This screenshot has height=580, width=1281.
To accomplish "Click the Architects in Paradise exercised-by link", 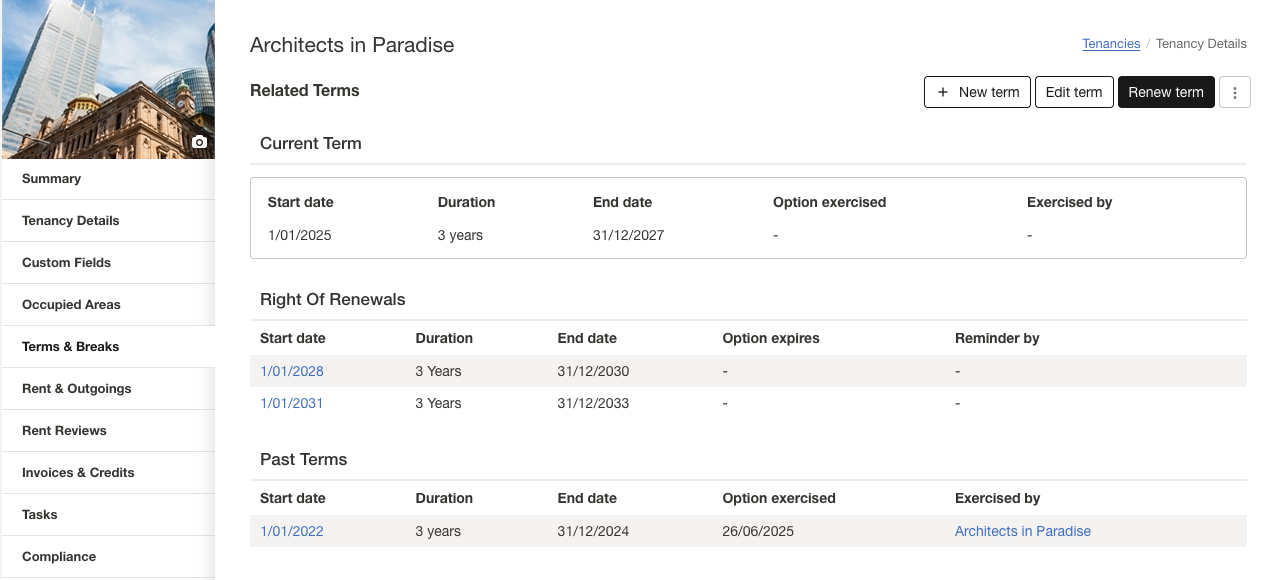I will click(1022, 531).
